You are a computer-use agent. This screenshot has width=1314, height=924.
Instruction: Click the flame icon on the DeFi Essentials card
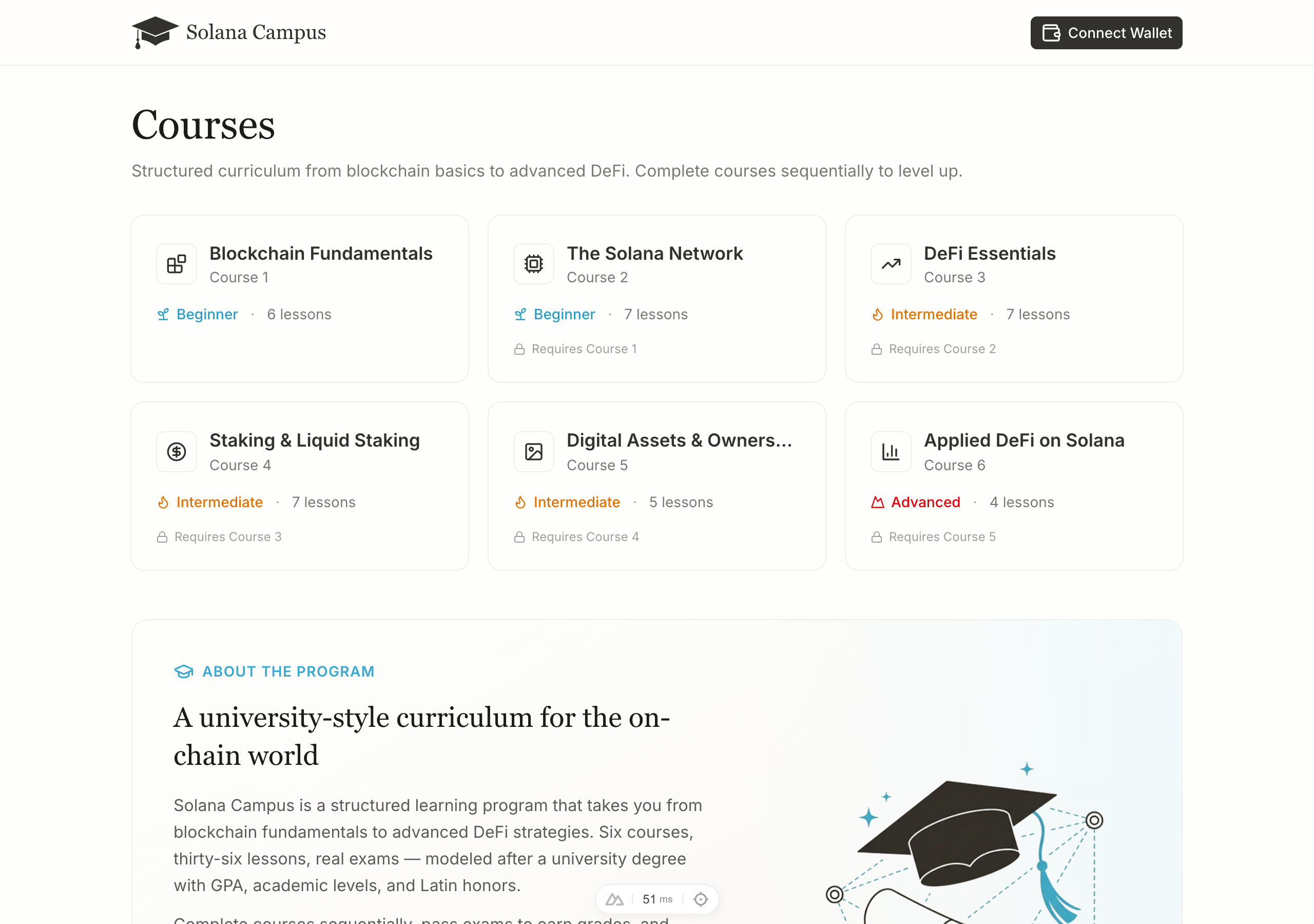tap(877, 314)
